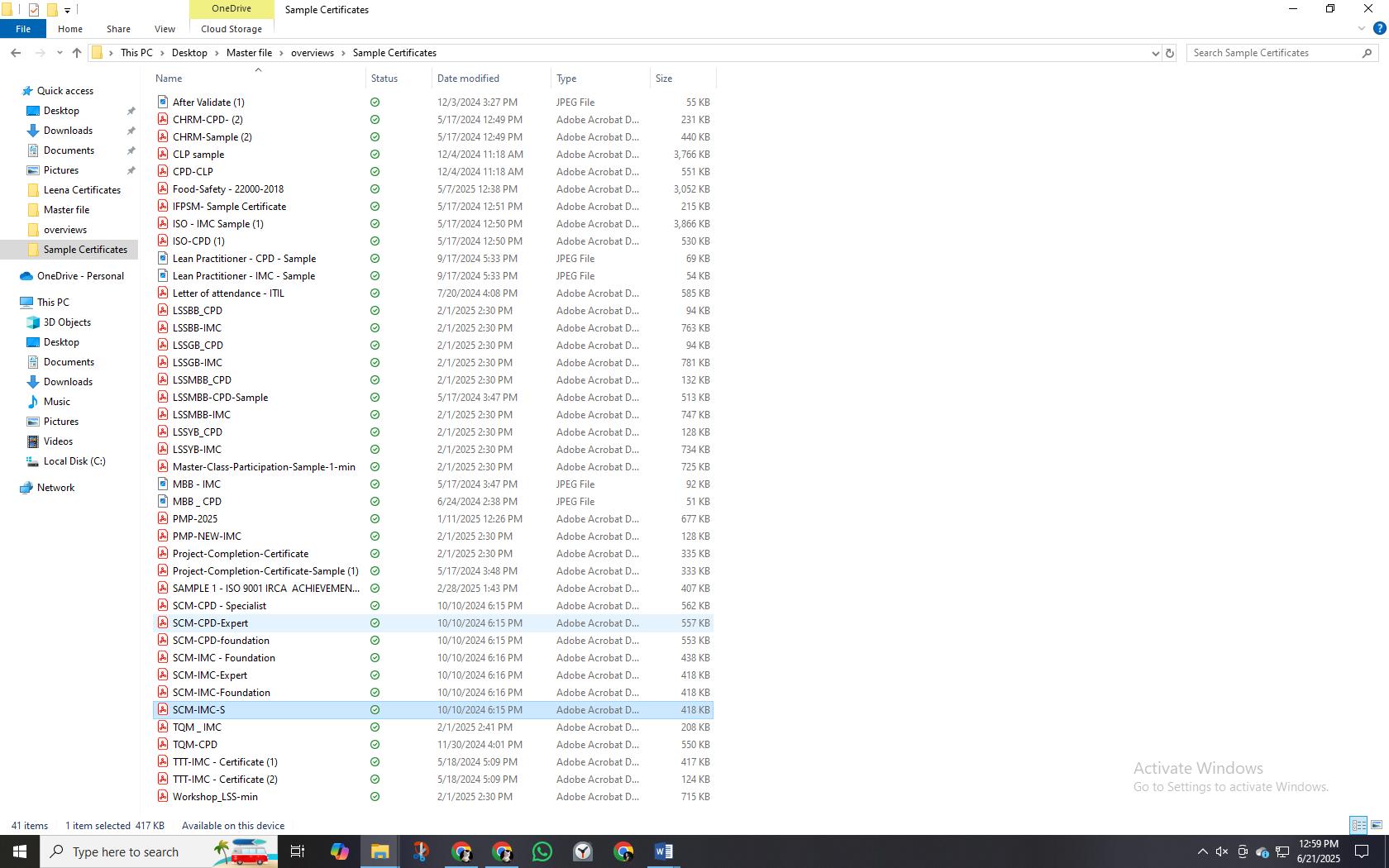The height and width of the screenshot is (868, 1389).
Task: Expand the chevron after Desktop in breadcrumb
Action: pyautogui.click(x=217, y=53)
